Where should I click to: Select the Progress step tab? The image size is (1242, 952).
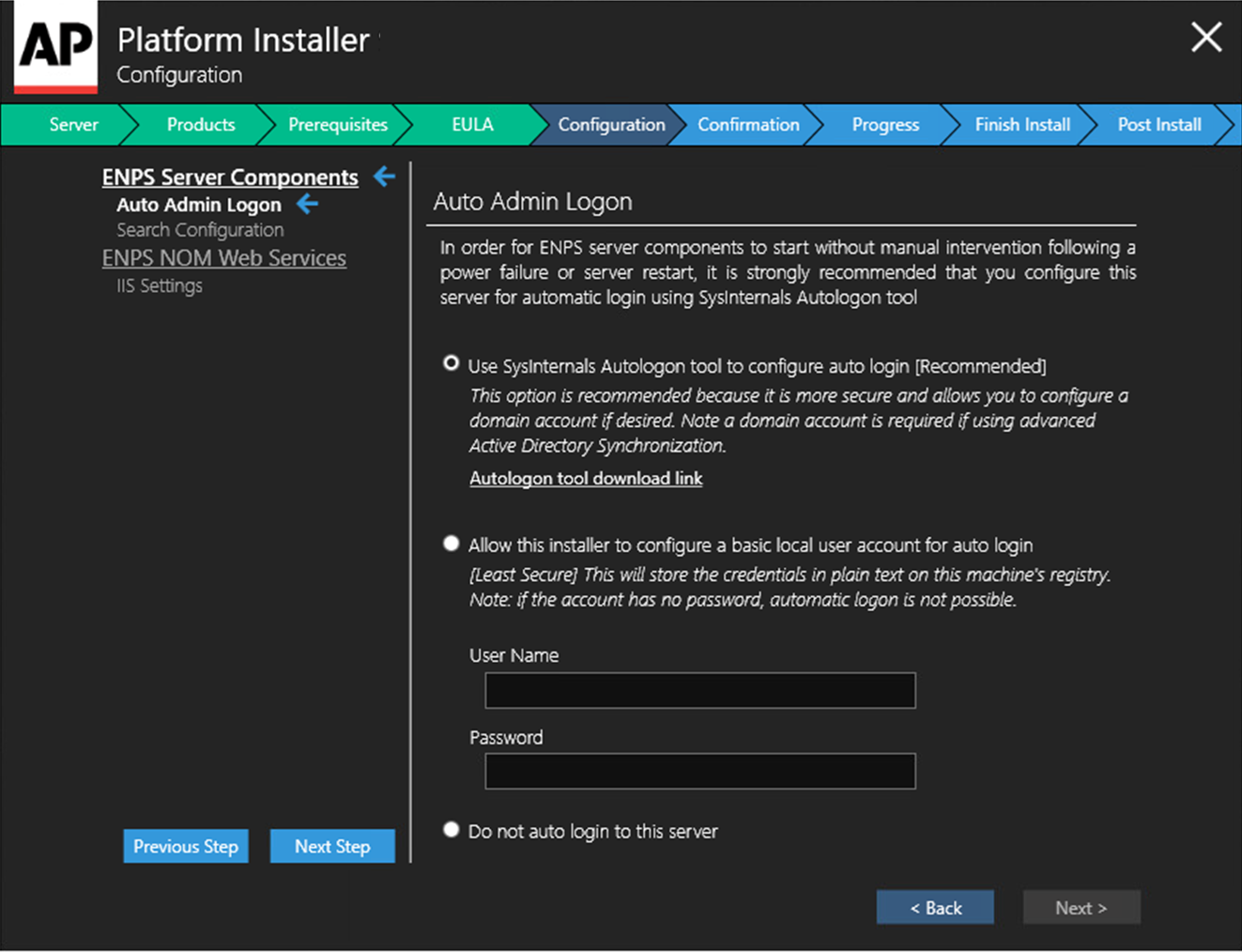click(x=885, y=125)
